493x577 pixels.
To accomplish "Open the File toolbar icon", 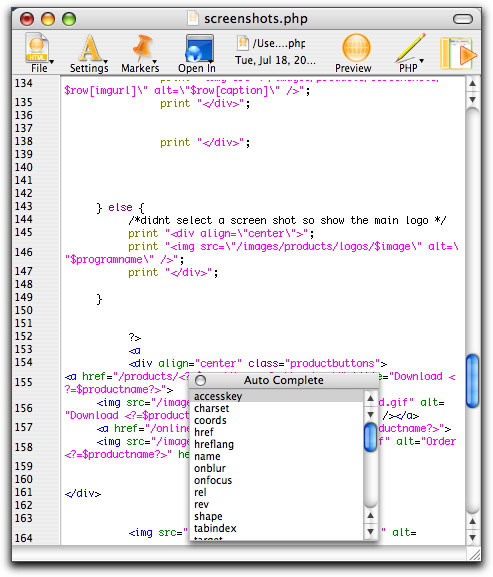I will [x=36, y=48].
